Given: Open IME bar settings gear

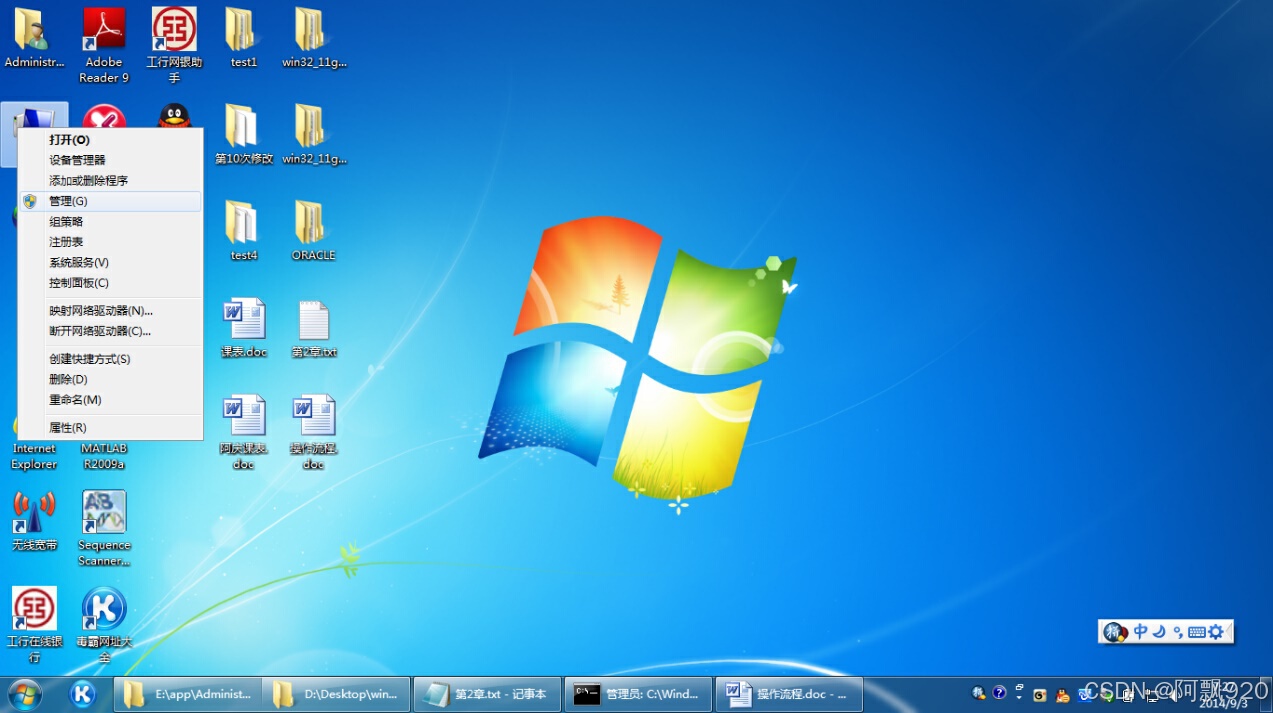Looking at the screenshot, I should 1216,632.
